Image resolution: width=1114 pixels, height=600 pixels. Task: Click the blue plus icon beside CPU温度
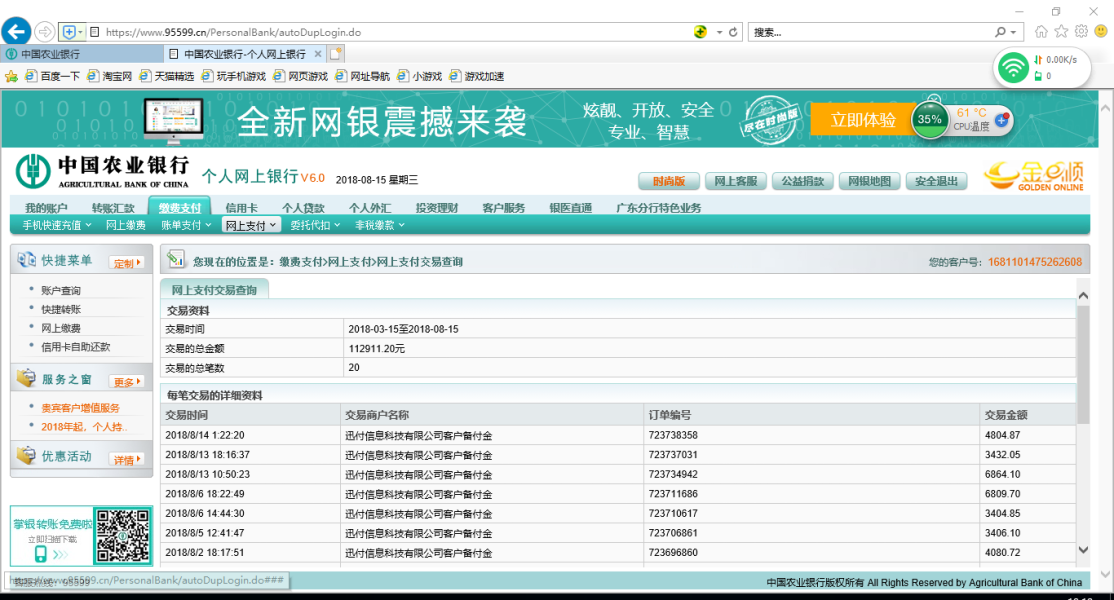1002,120
